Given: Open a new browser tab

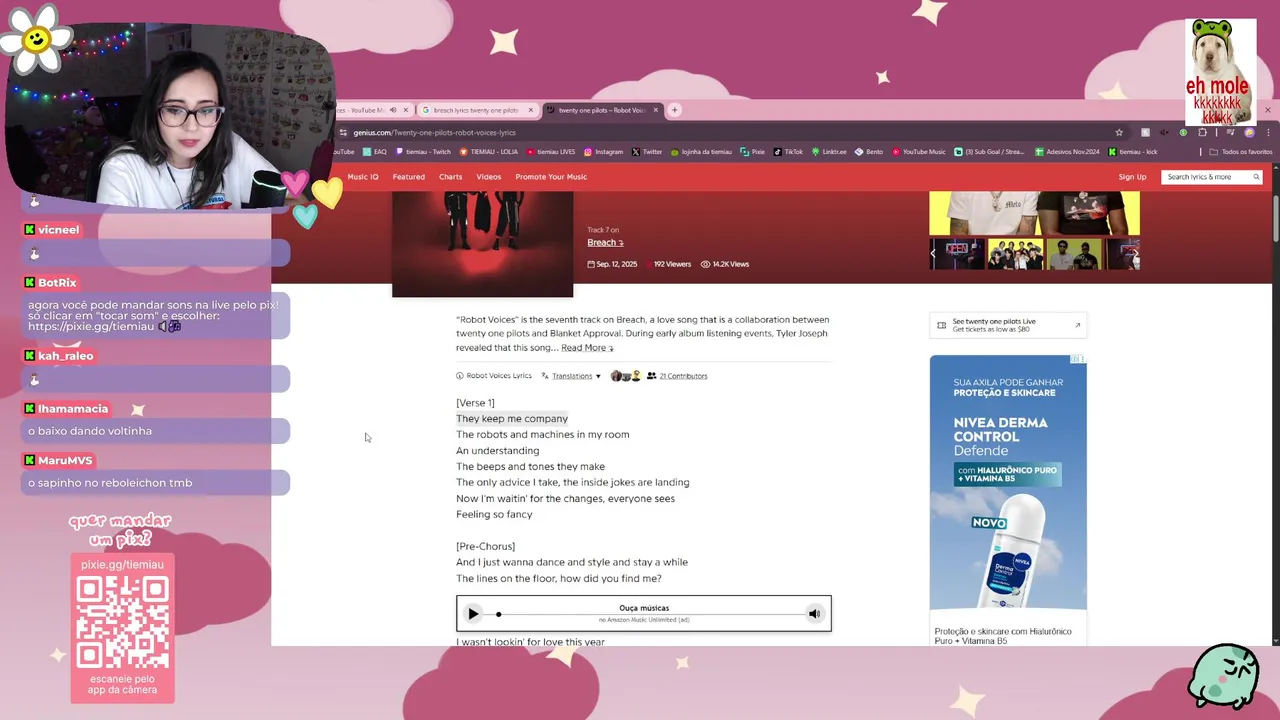Looking at the screenshot, I should pyautogui.click(x=674, y=110).
